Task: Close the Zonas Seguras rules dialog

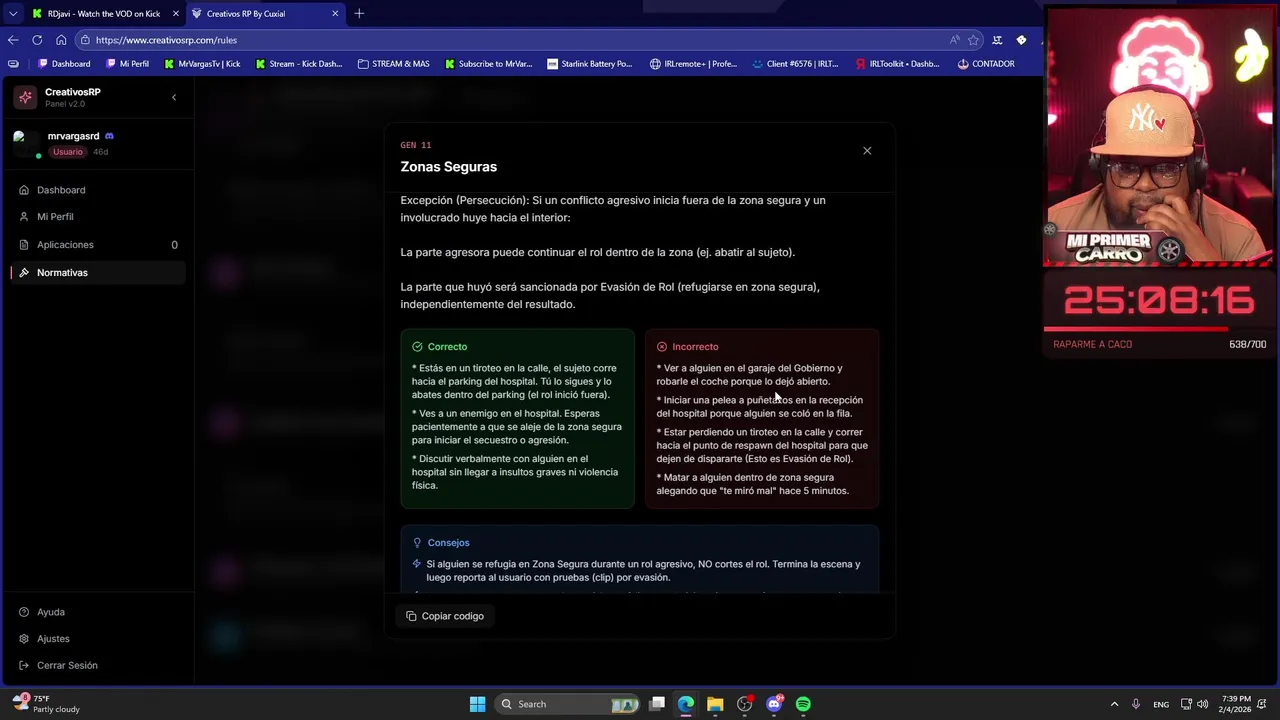Action: [x=867, y=151]
